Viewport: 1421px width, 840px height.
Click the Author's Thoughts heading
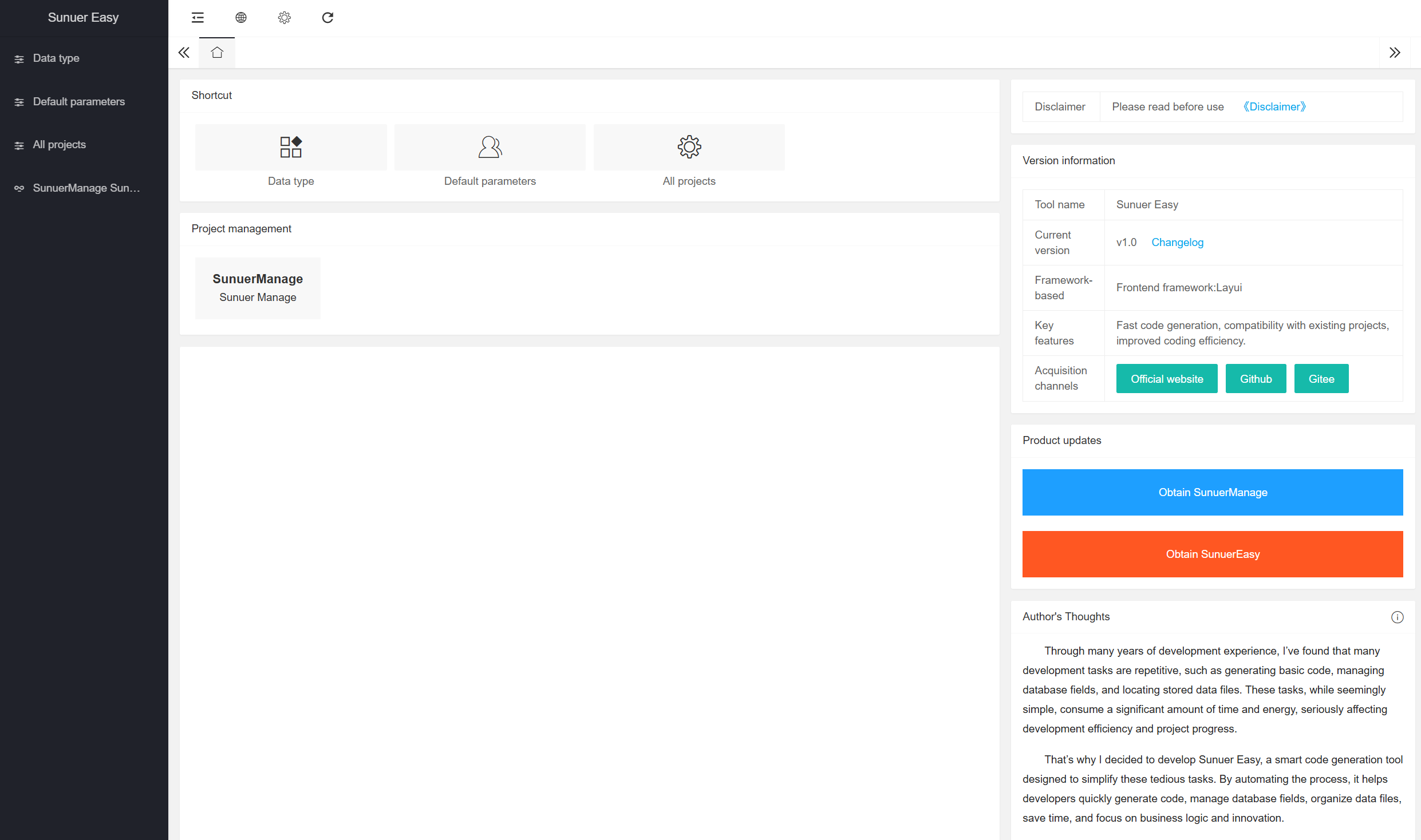1066,617
